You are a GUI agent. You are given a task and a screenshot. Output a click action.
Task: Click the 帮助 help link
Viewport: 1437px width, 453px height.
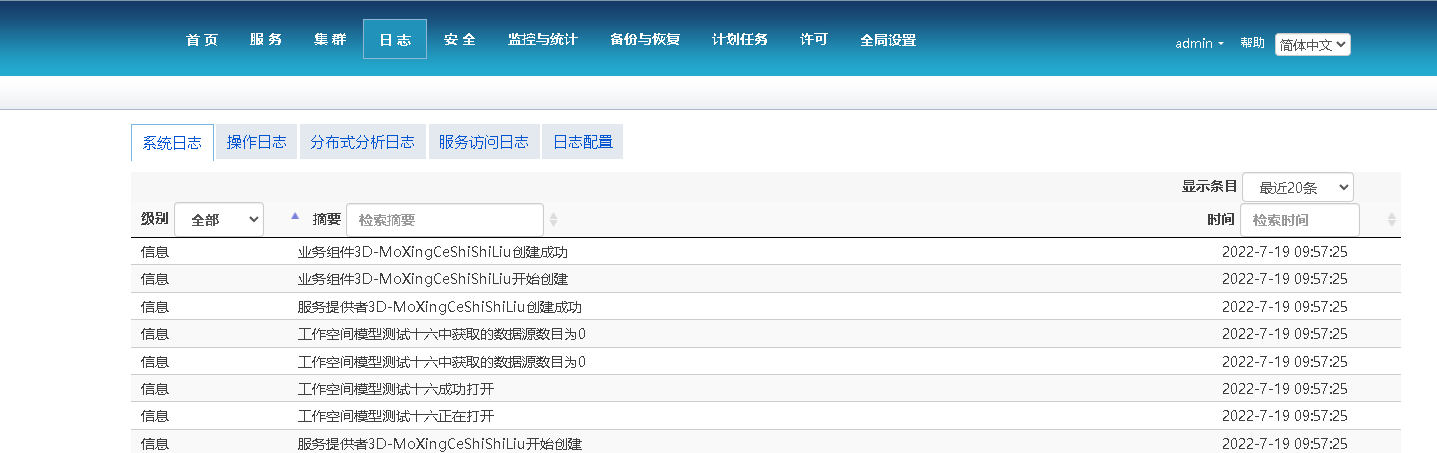1252,43
